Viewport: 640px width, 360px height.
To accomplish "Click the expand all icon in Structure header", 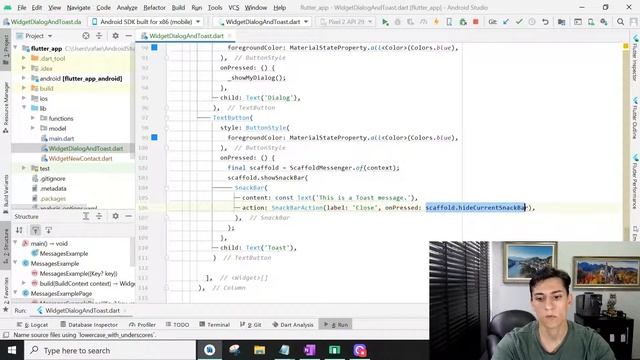I will coord(86,216).
